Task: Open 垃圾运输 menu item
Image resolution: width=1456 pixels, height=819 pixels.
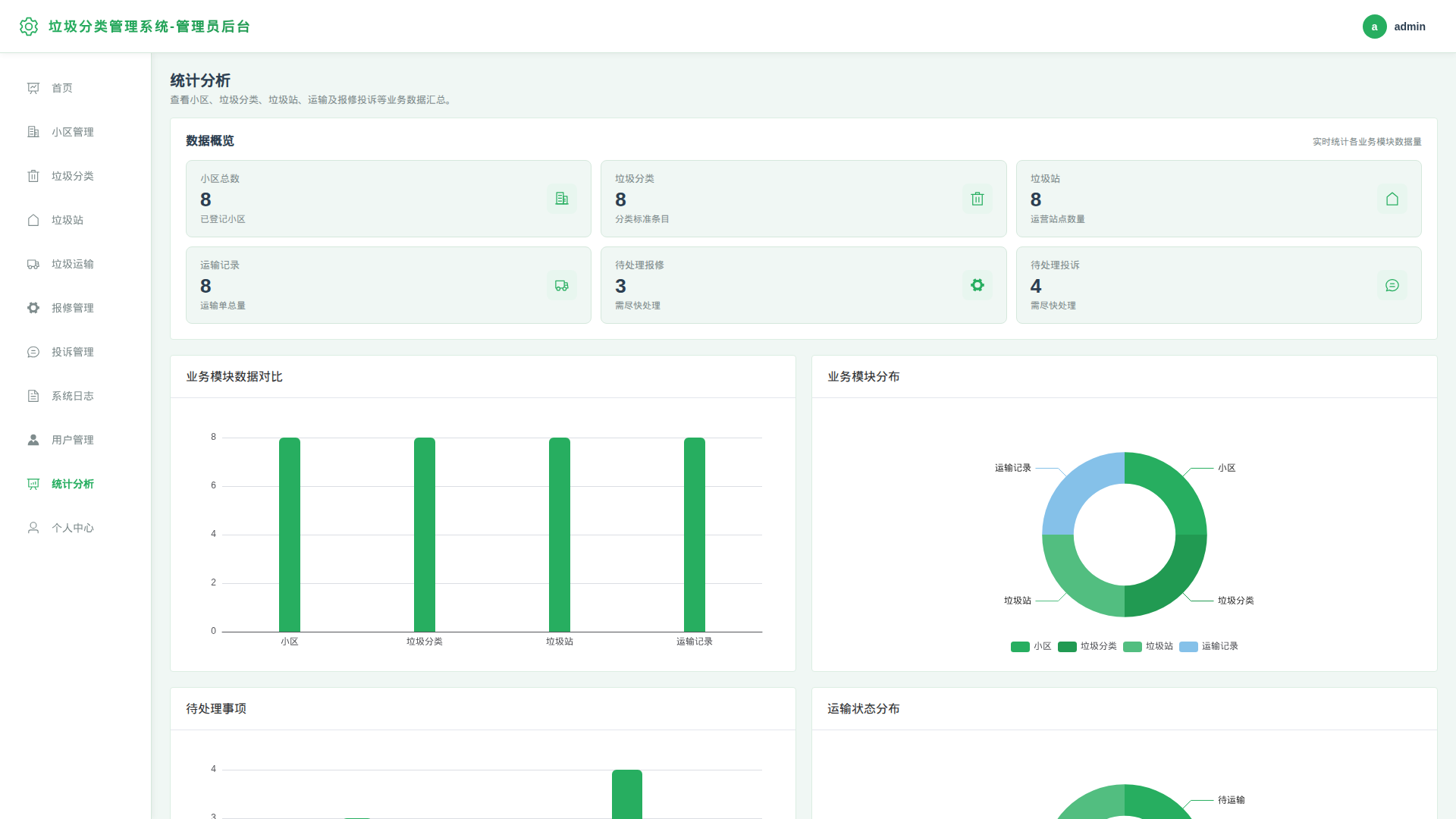Action: [76, 264]
